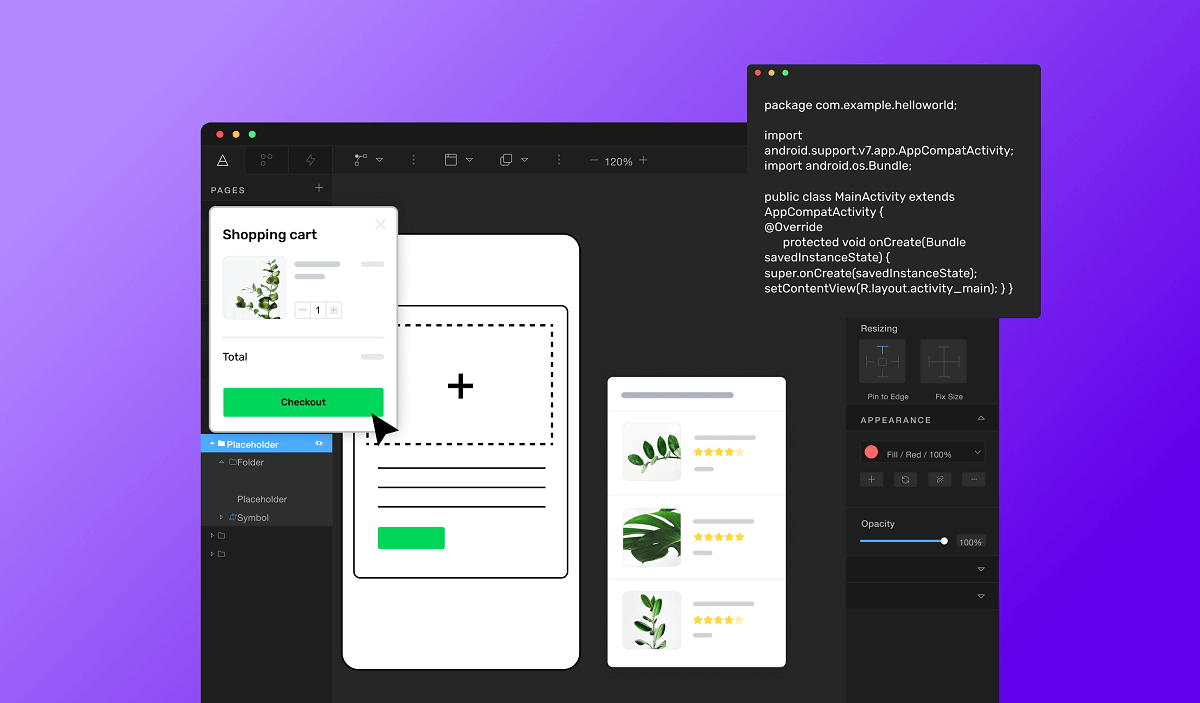Click yellow minimize button of the design app
Screen dimensions: 1200x703
tap(236, 134)
